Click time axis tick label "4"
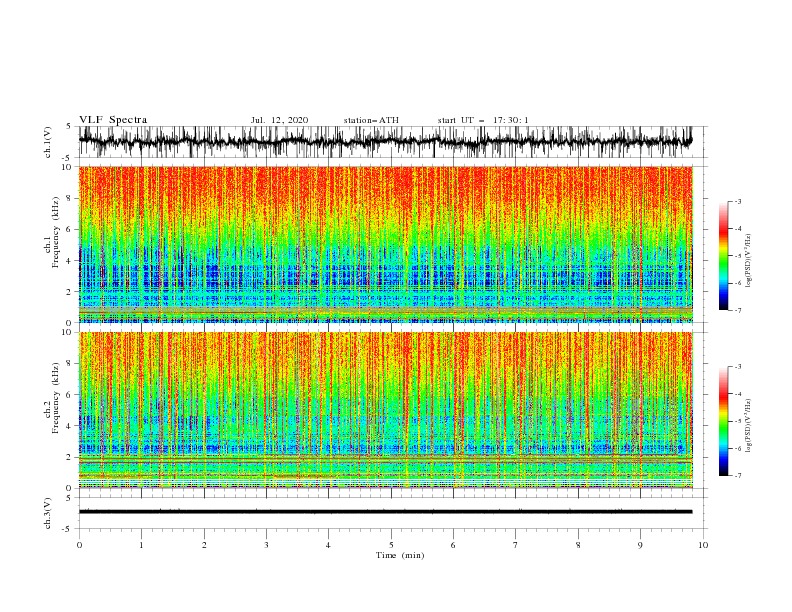 (328, 545)
